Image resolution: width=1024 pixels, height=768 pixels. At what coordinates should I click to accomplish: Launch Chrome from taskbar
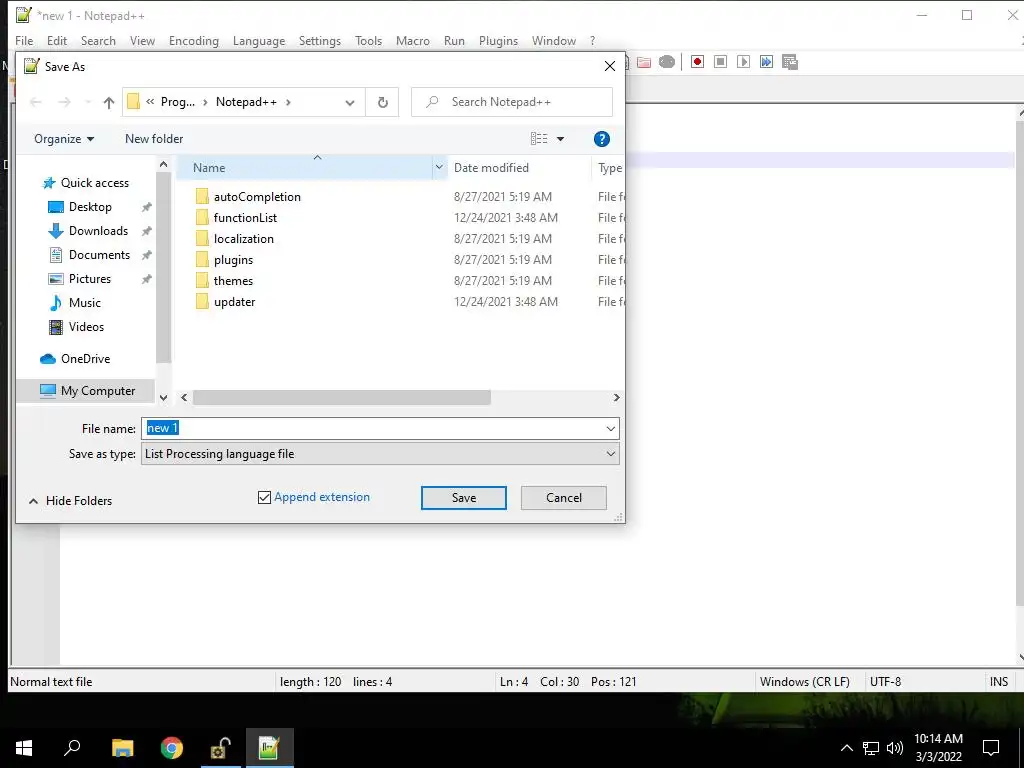click(x=172, y=748)
